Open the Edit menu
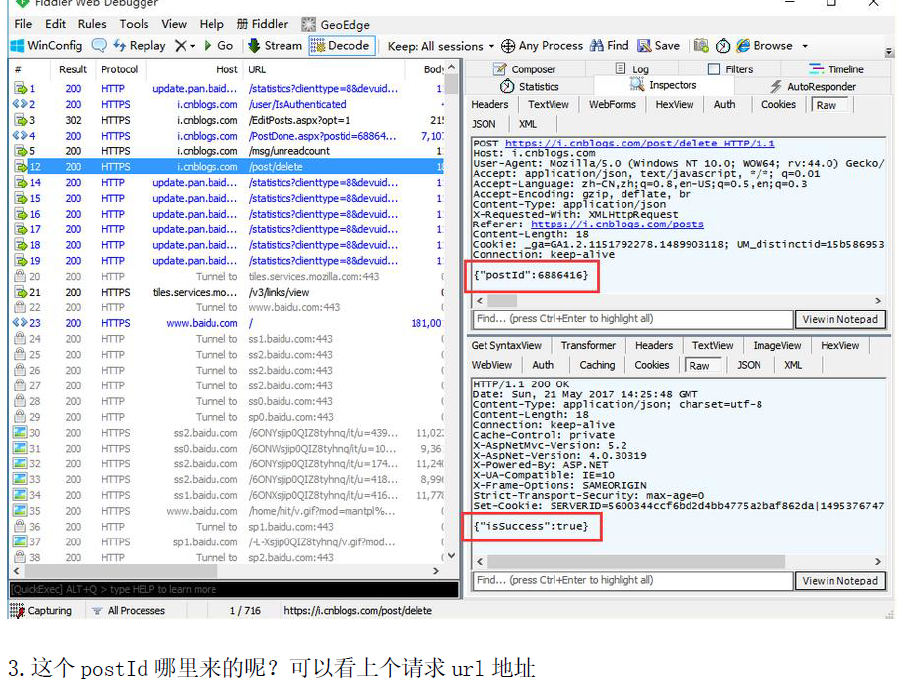This screenshot has height=694, width=922. 55,24
